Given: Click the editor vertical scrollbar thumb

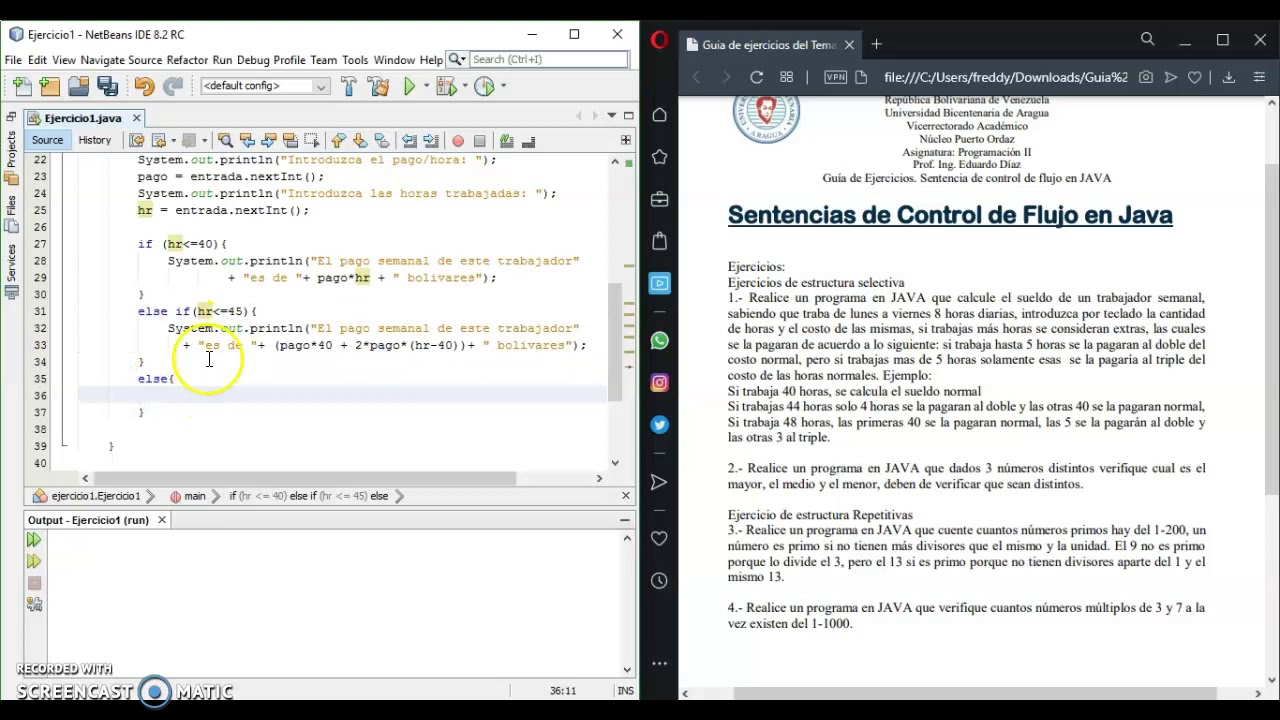Looking at the screenshot, I should tap(615, 343).
